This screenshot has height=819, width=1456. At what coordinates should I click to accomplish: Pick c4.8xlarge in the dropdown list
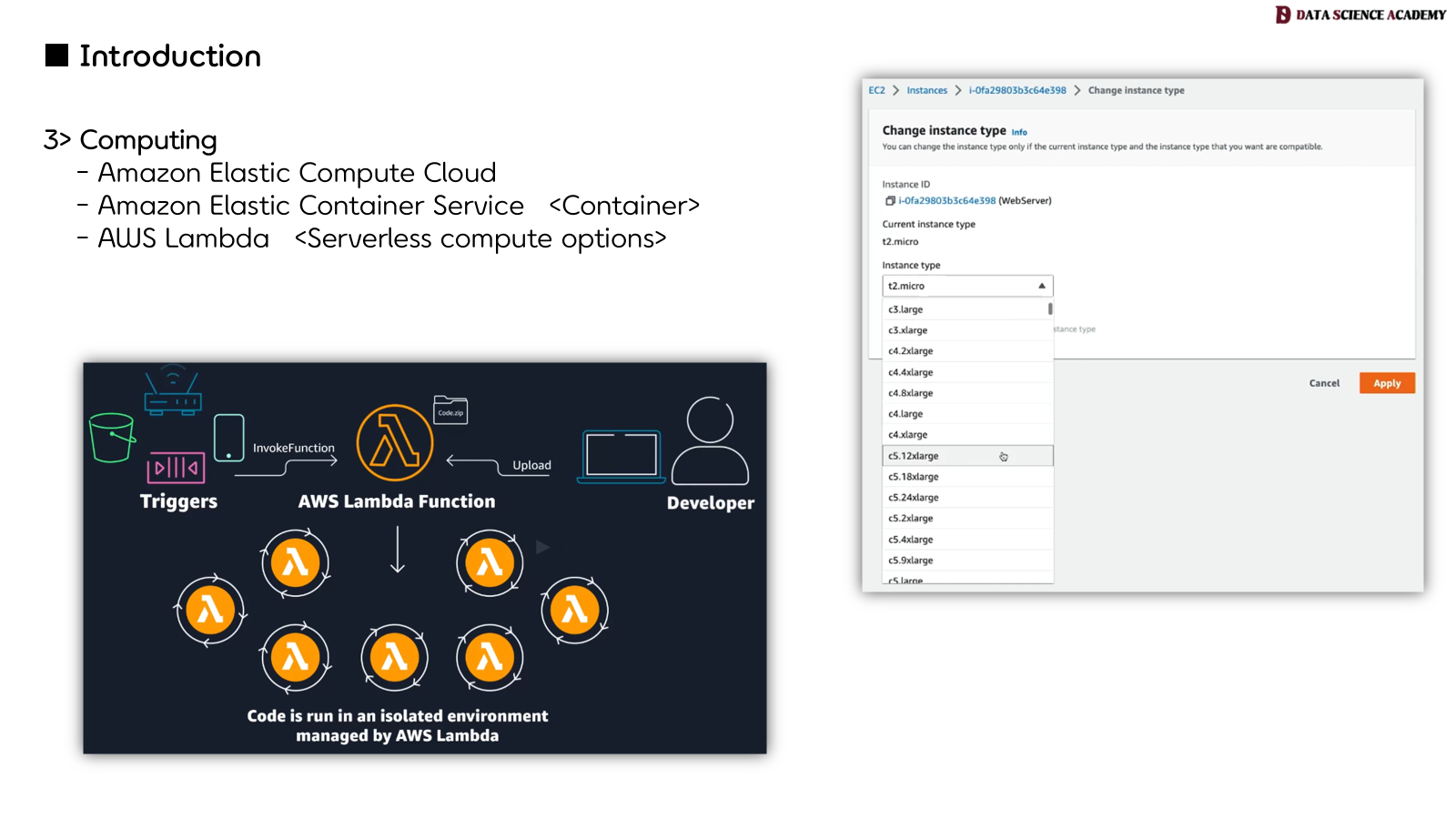pos(967,393)
